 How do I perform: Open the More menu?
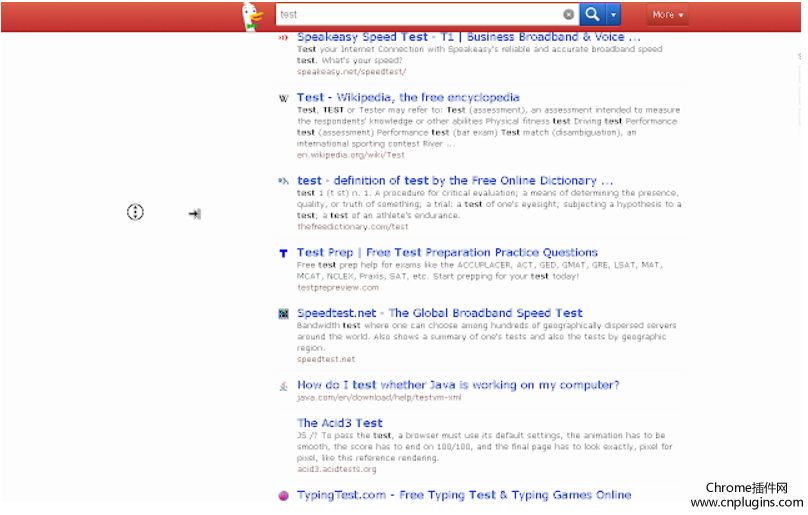pyautogui.click(x=667, y=15)
